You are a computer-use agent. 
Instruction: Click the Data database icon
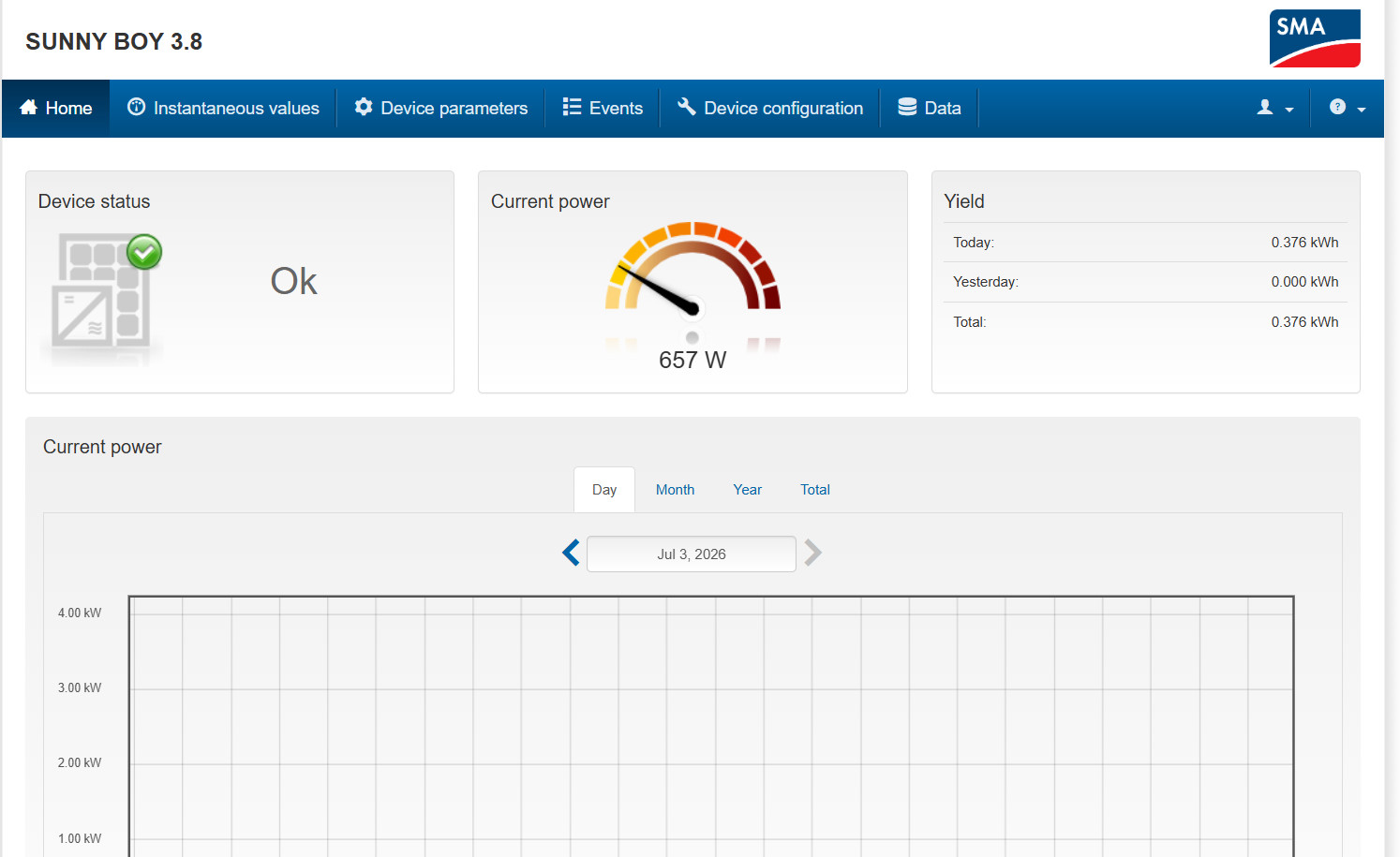pos(907,107)
